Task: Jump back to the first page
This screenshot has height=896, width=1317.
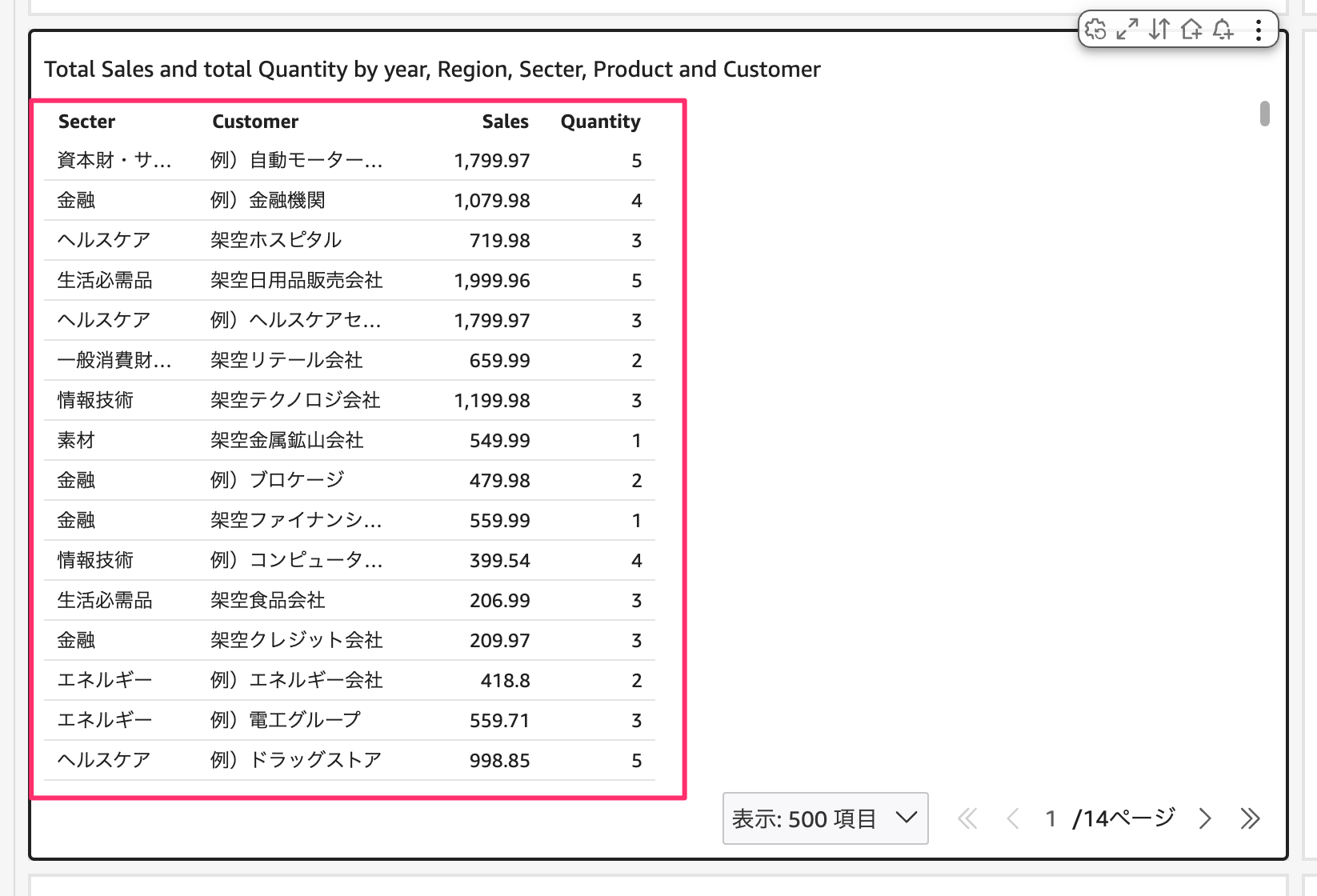Action: pyautogui.click(x=968, y=818)
